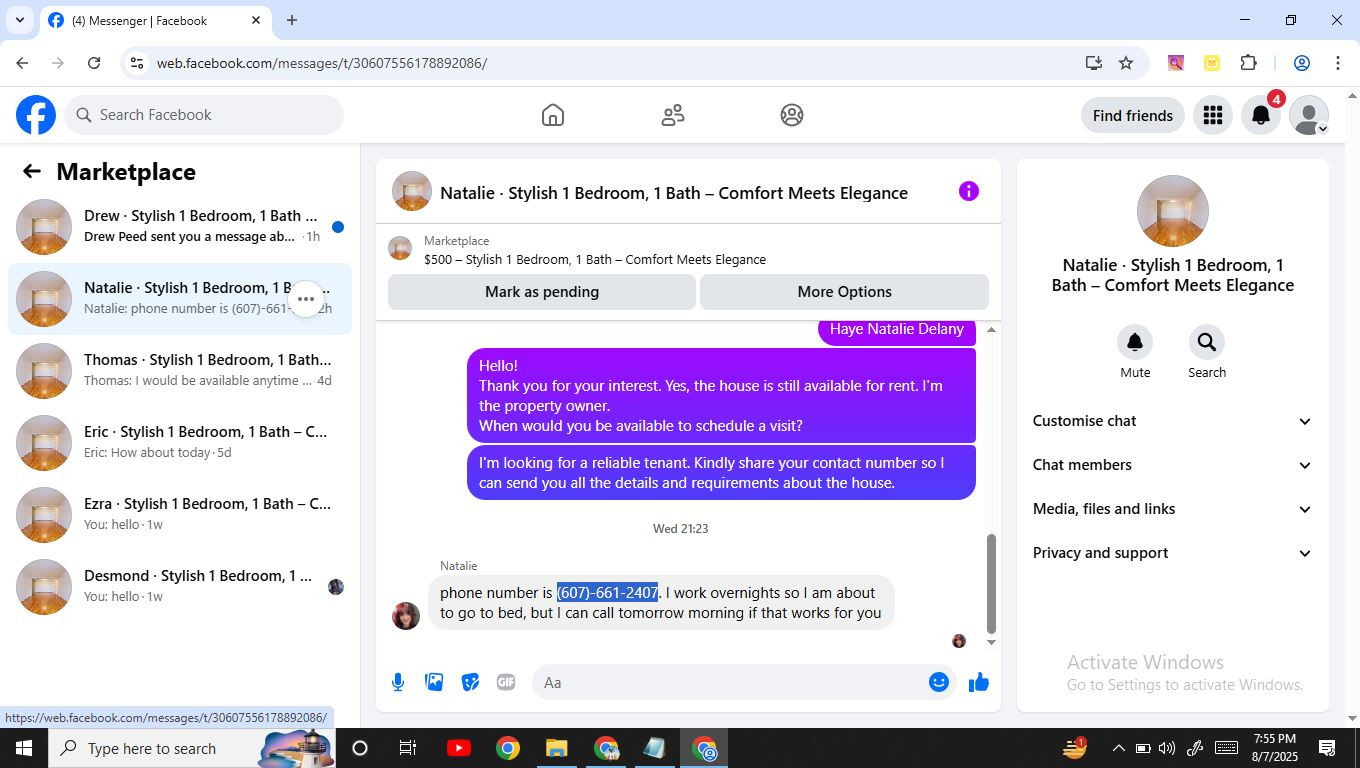Click the chat message scrollbar thumb
The width and height of the screenshot is (1360, 768).
(x=991, y=584)
